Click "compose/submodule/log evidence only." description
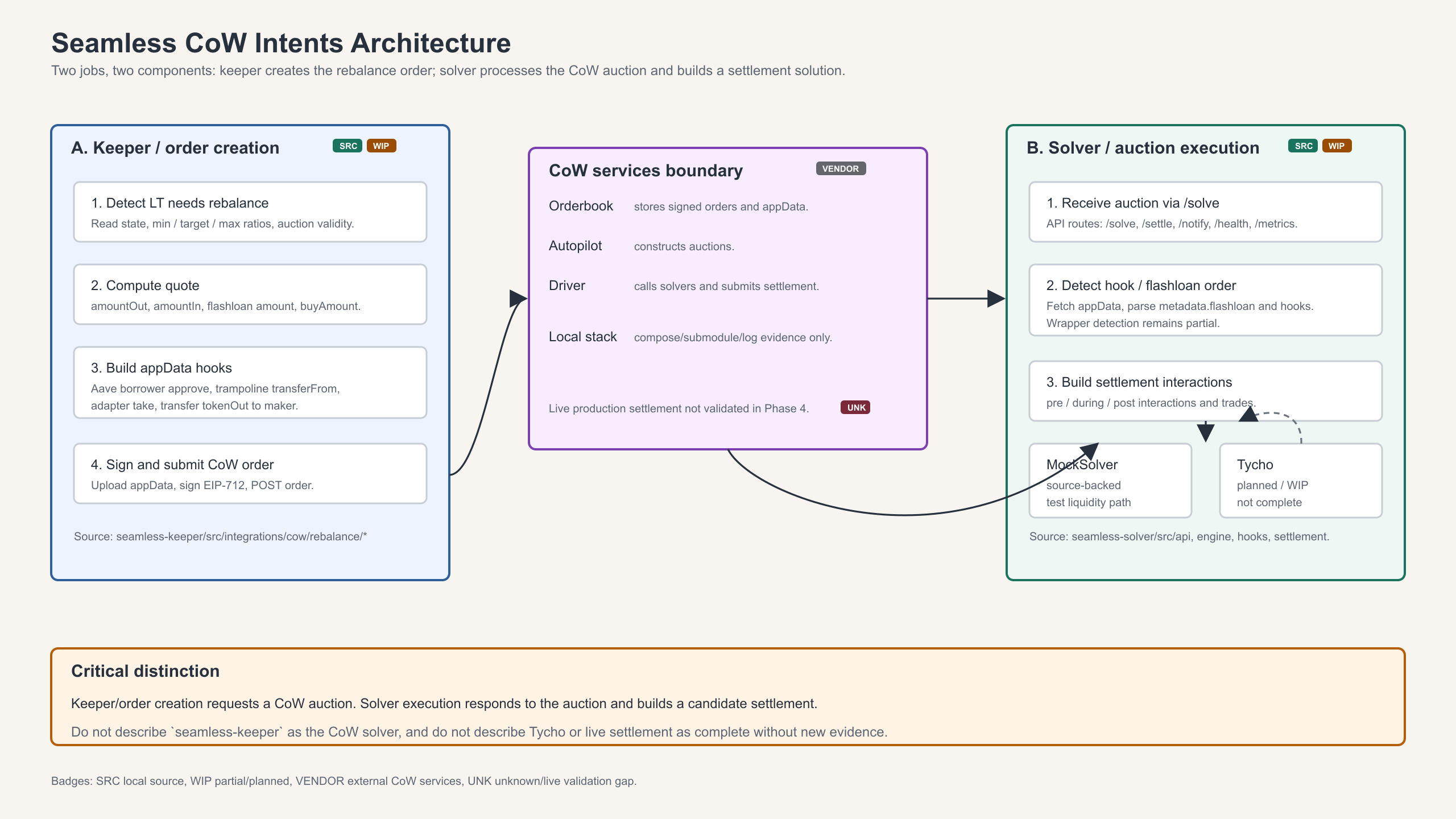Viewport: 1456px width, 819px height. 733,337
